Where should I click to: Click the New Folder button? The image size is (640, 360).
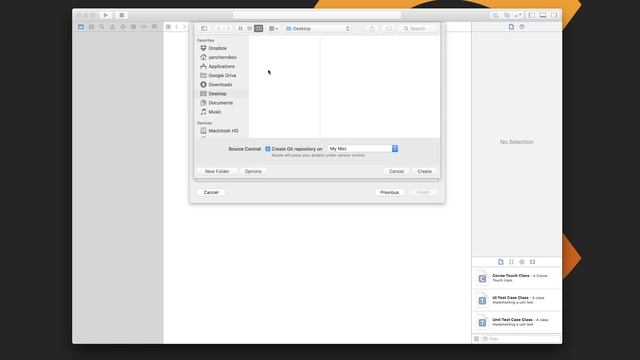point(217,171)
